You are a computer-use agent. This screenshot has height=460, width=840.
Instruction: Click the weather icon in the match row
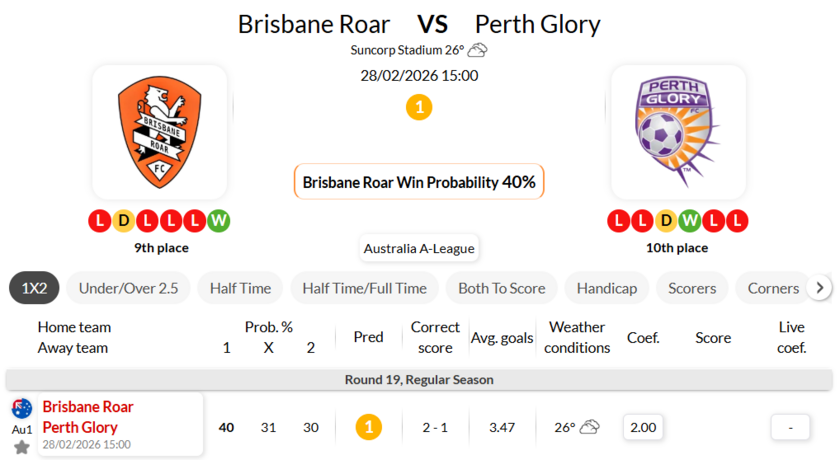(589, 427)
